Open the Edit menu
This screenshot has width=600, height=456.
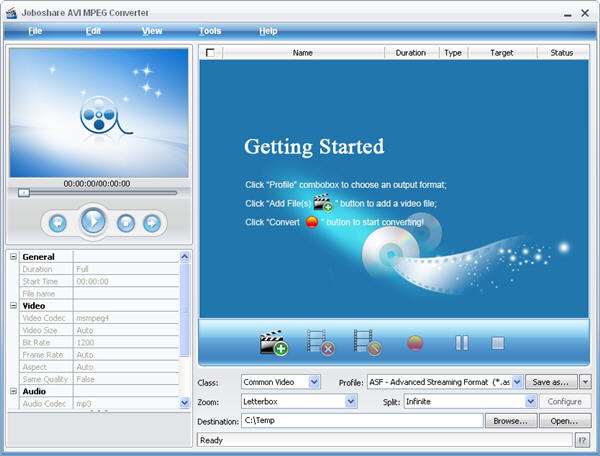click(x=93, y=31)
